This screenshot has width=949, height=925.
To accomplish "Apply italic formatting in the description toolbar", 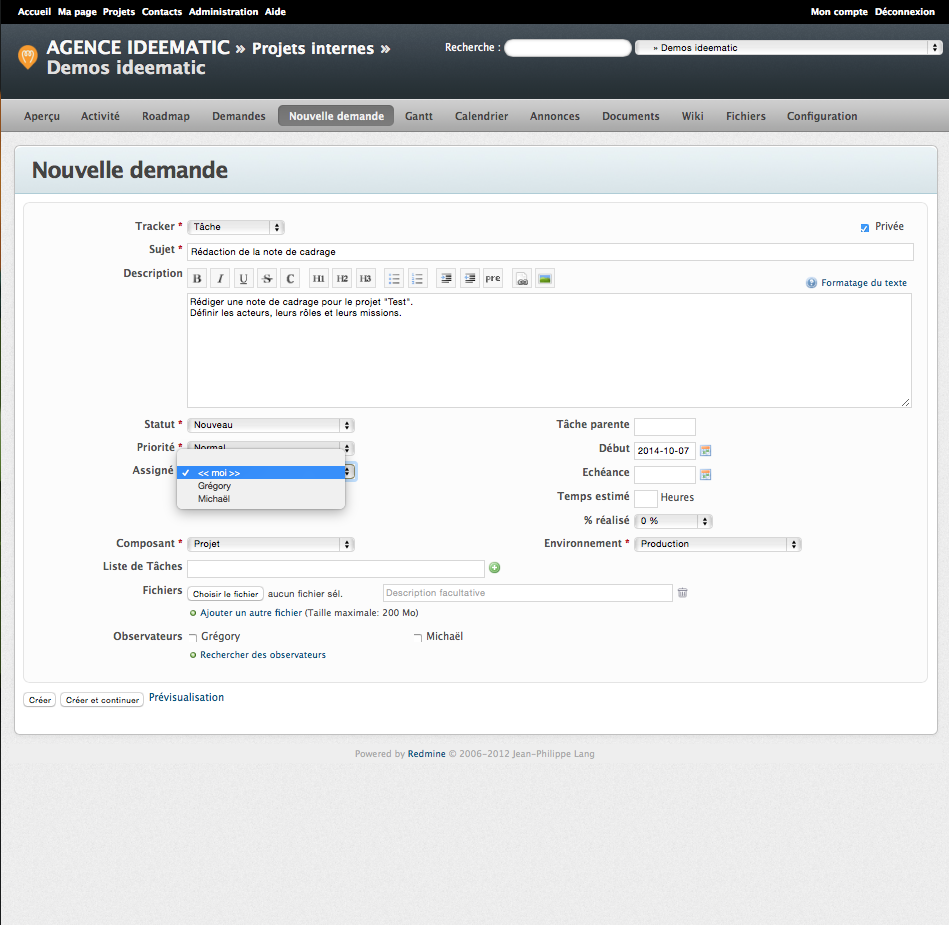I will 220,278.
